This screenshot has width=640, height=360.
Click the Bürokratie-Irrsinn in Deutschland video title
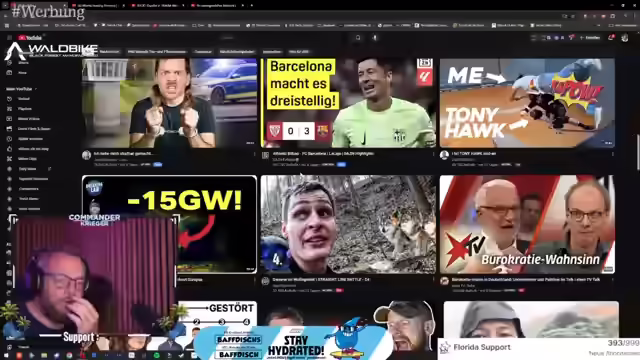pyautogui.click(x=526, y=280)
